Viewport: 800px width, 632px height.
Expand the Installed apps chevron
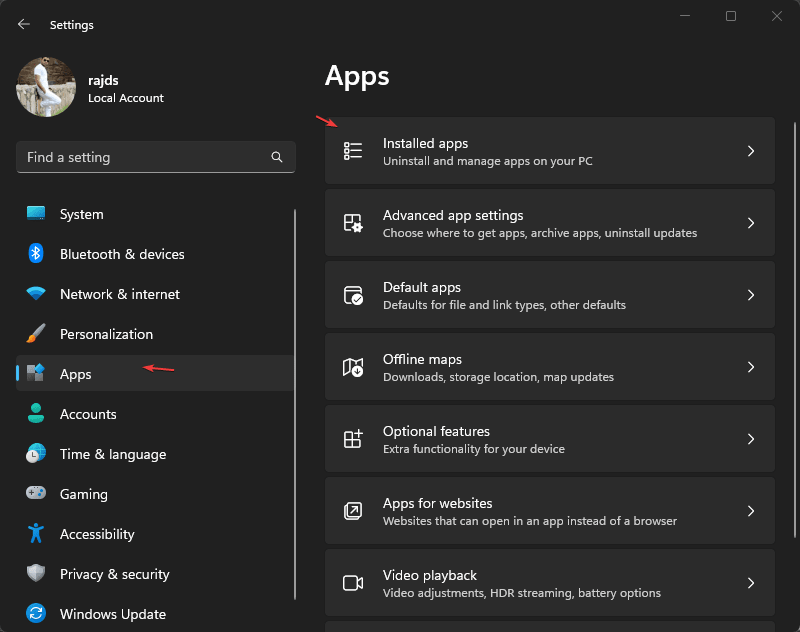[x=751, y=151]
